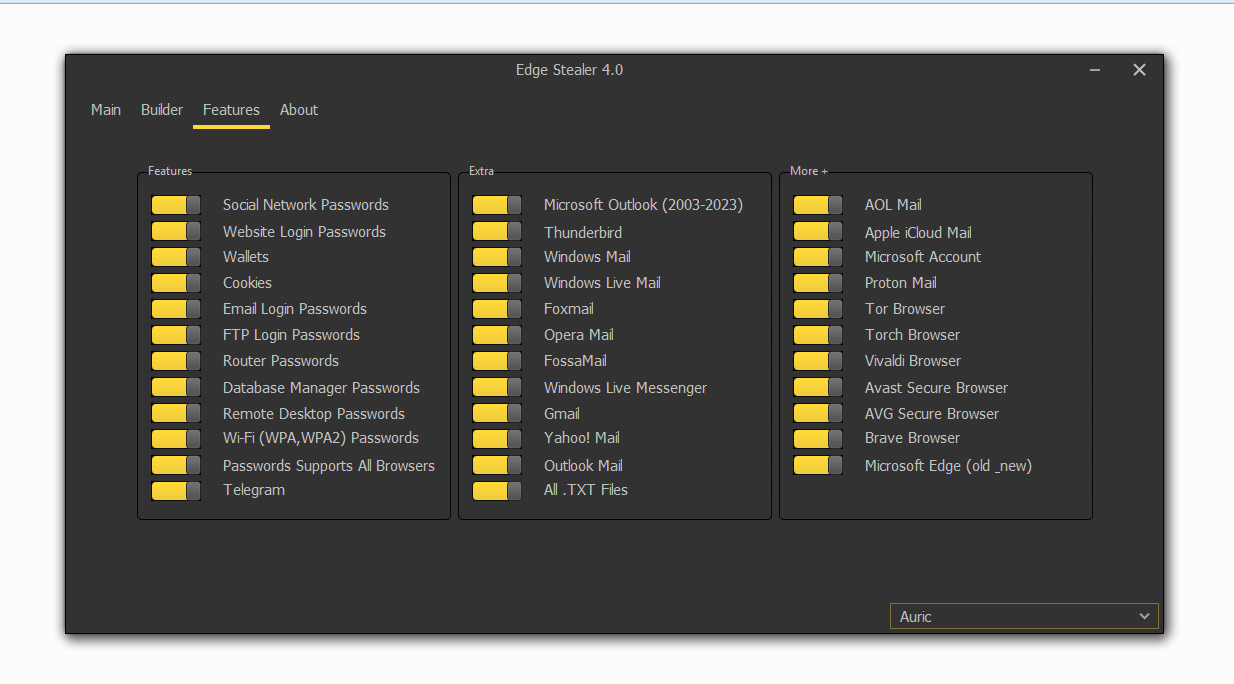The width and height of the screenshot is (1234, 684).
Task: Turn off All .TXT Files
Action: pyautogui.click(x=497, y=490)
